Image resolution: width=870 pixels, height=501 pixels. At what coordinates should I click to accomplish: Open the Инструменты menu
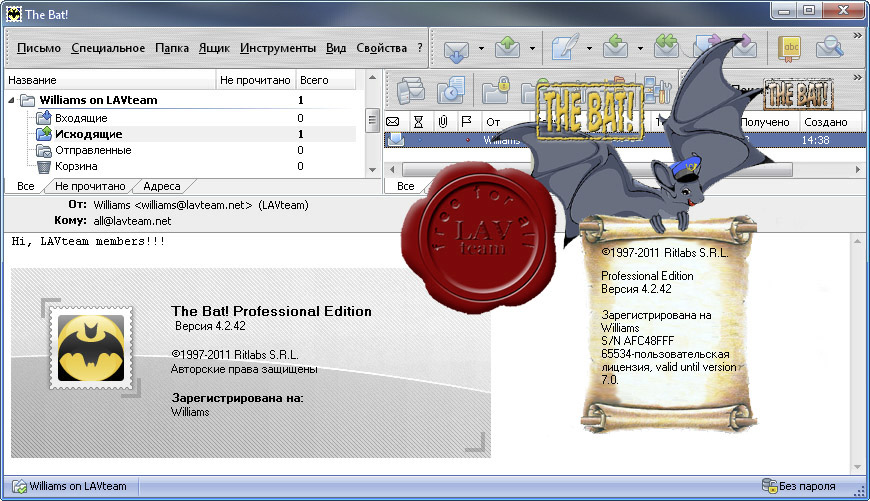click(x=278, y=48)
